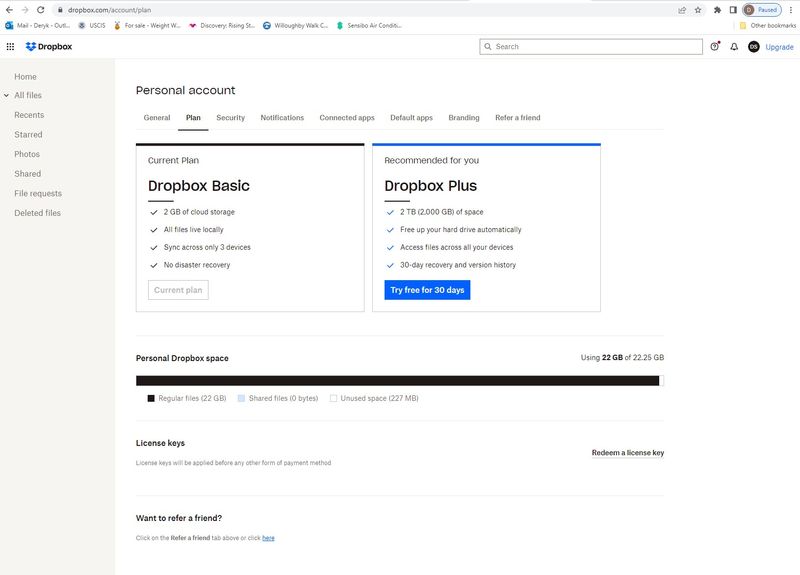Click the 'No disaster recovery' text

tap(197, 265)
